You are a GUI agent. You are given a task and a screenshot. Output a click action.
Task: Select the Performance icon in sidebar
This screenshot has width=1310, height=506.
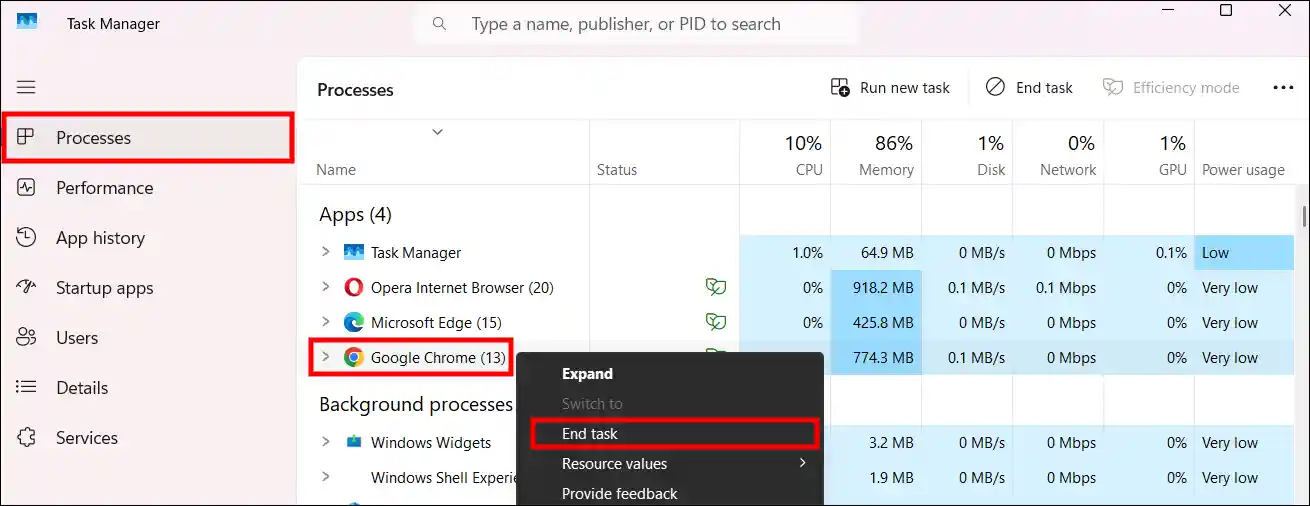click(x=27, y=188)
